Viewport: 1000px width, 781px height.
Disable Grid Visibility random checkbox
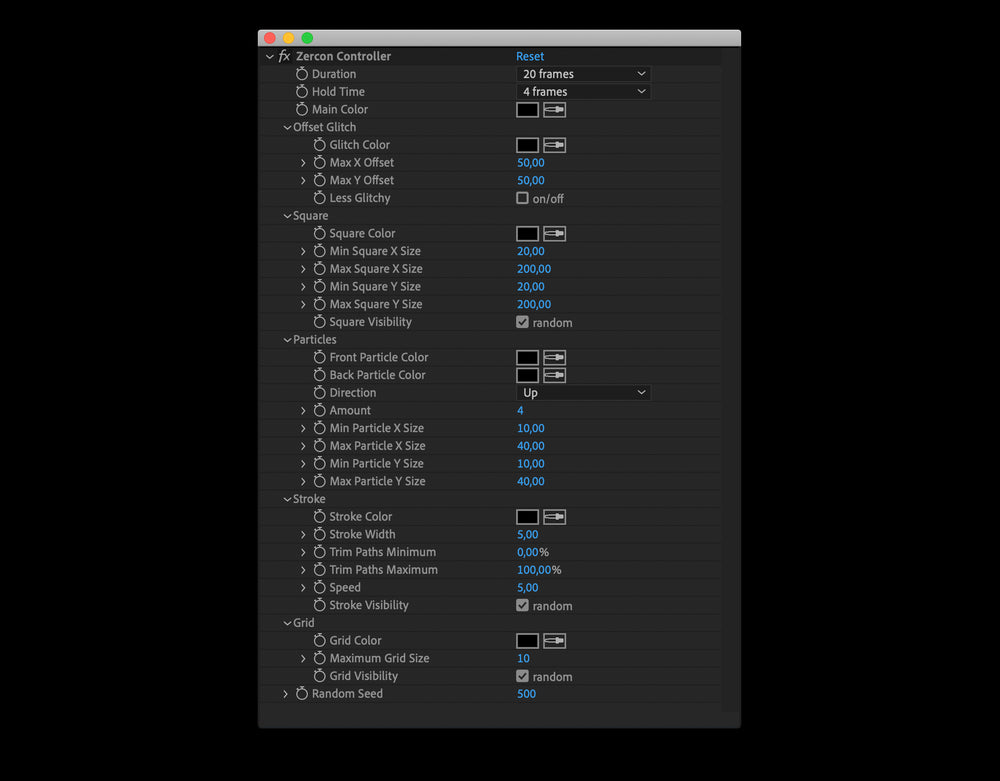point(522,676)
